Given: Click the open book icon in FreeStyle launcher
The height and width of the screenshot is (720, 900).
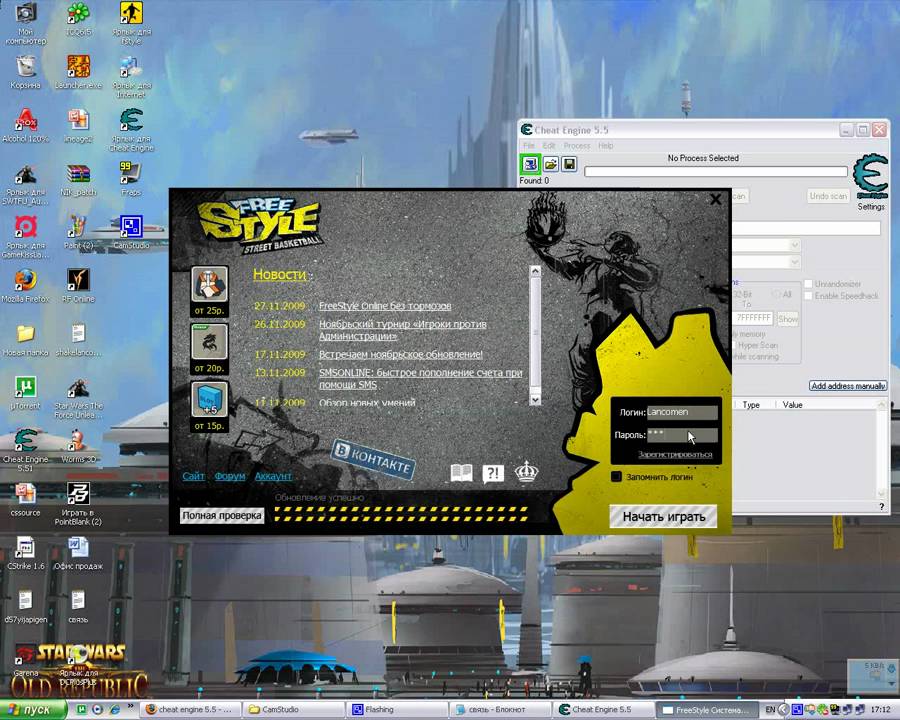Looking at the screenshot, I should click(461, 473).
